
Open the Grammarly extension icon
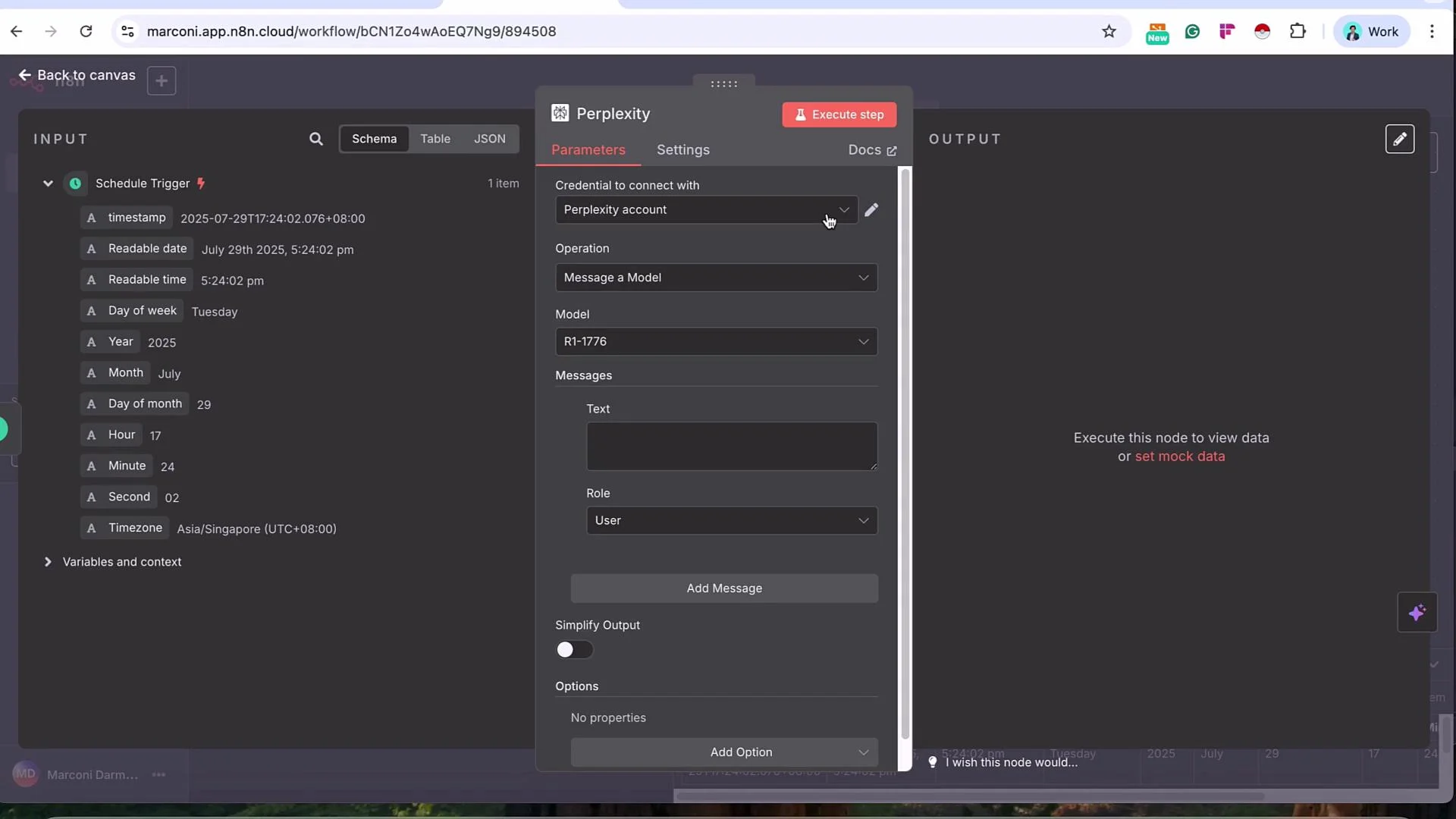1192,31
